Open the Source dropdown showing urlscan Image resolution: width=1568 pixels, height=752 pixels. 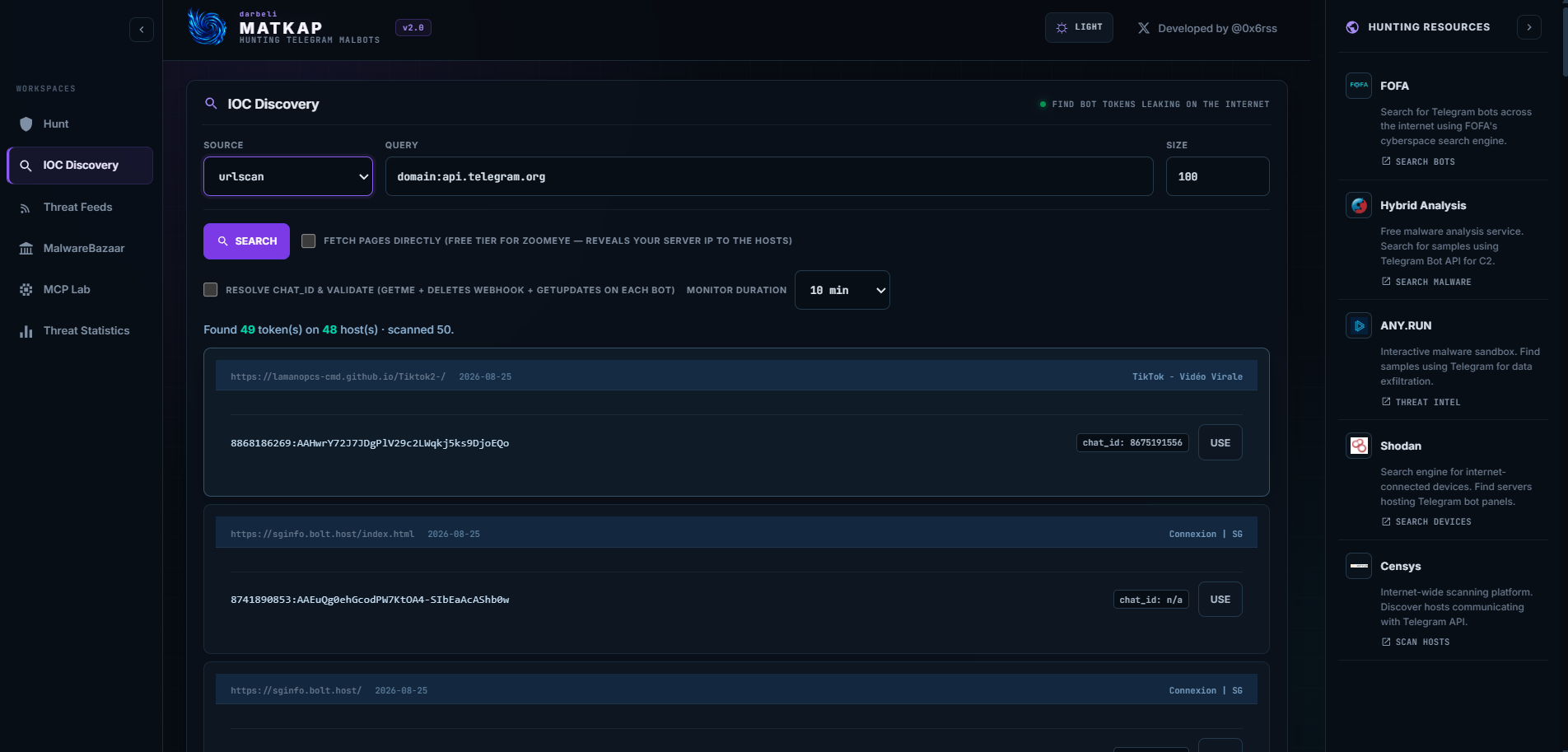pos(288,176)
